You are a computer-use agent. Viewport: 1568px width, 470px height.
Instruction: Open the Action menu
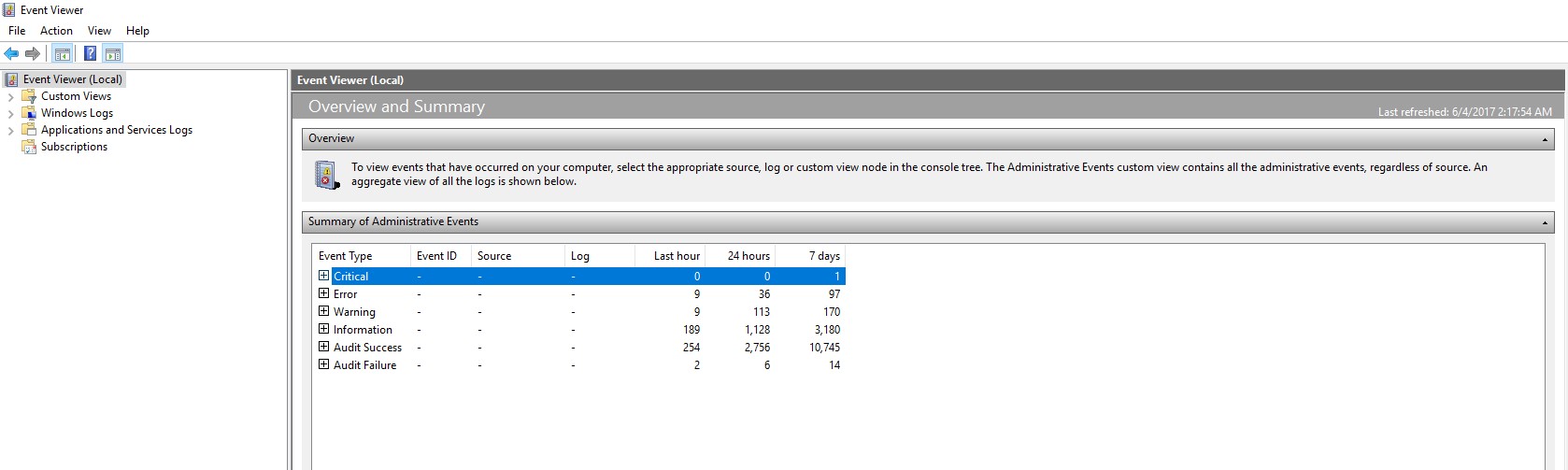[56, 31]
